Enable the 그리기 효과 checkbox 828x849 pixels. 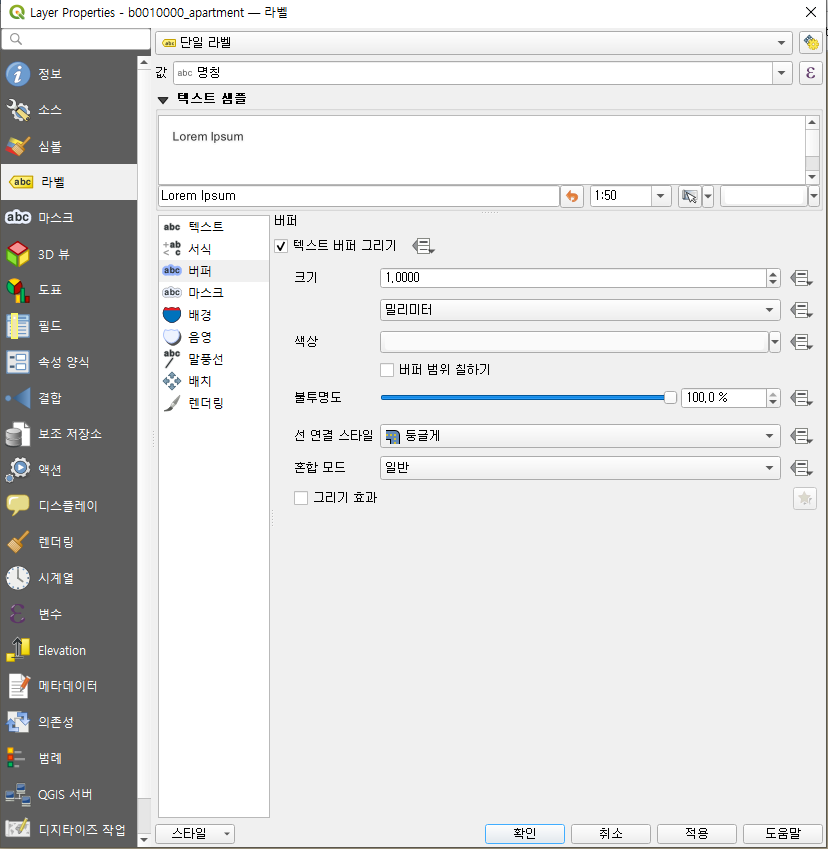point(301,497)
